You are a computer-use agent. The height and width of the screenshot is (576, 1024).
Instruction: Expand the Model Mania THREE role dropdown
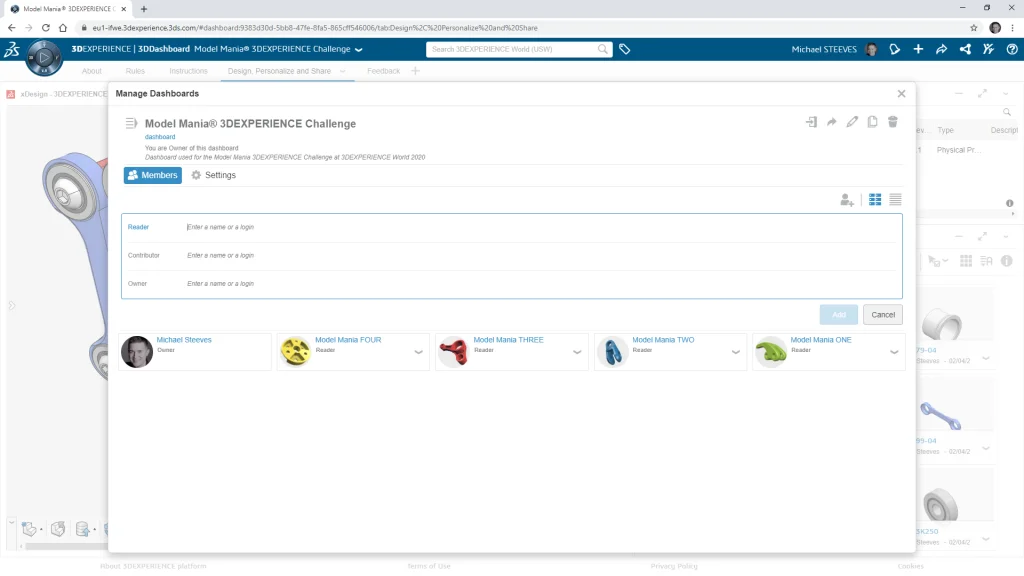577,352
